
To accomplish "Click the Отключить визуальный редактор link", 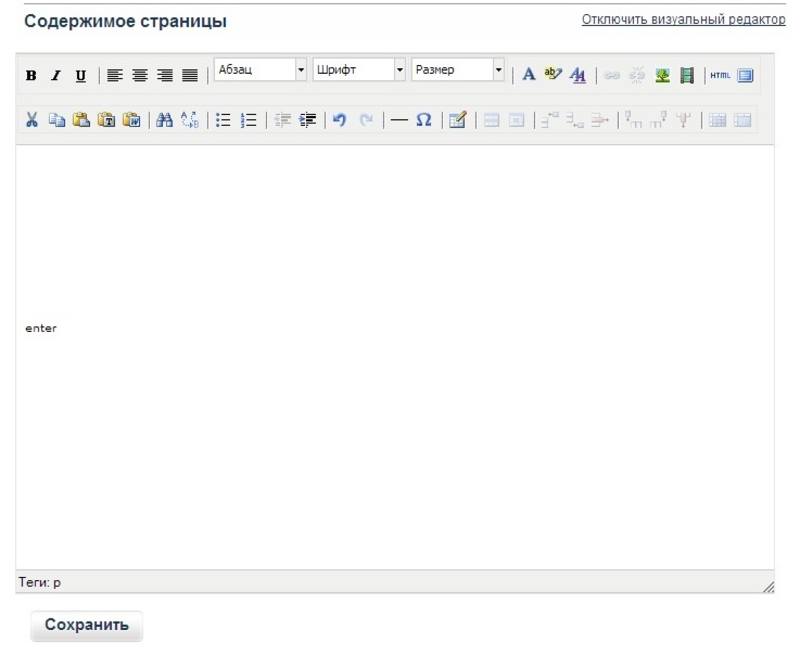I will click(x=683, y=20).
